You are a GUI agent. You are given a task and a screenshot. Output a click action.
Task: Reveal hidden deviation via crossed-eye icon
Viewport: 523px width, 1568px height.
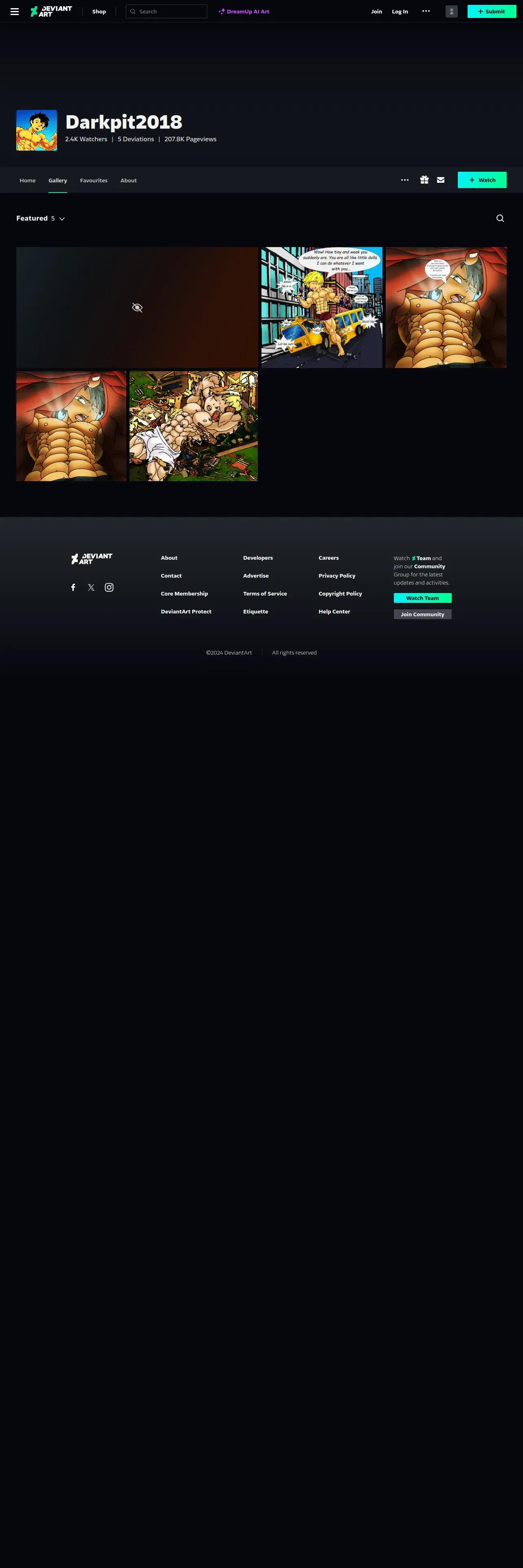click(x=137, y=307)
